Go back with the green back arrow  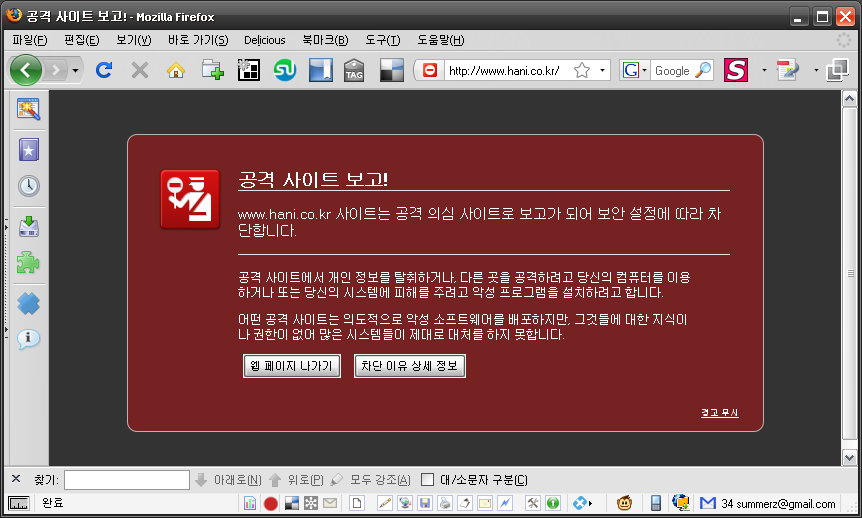tap(25, 70)
